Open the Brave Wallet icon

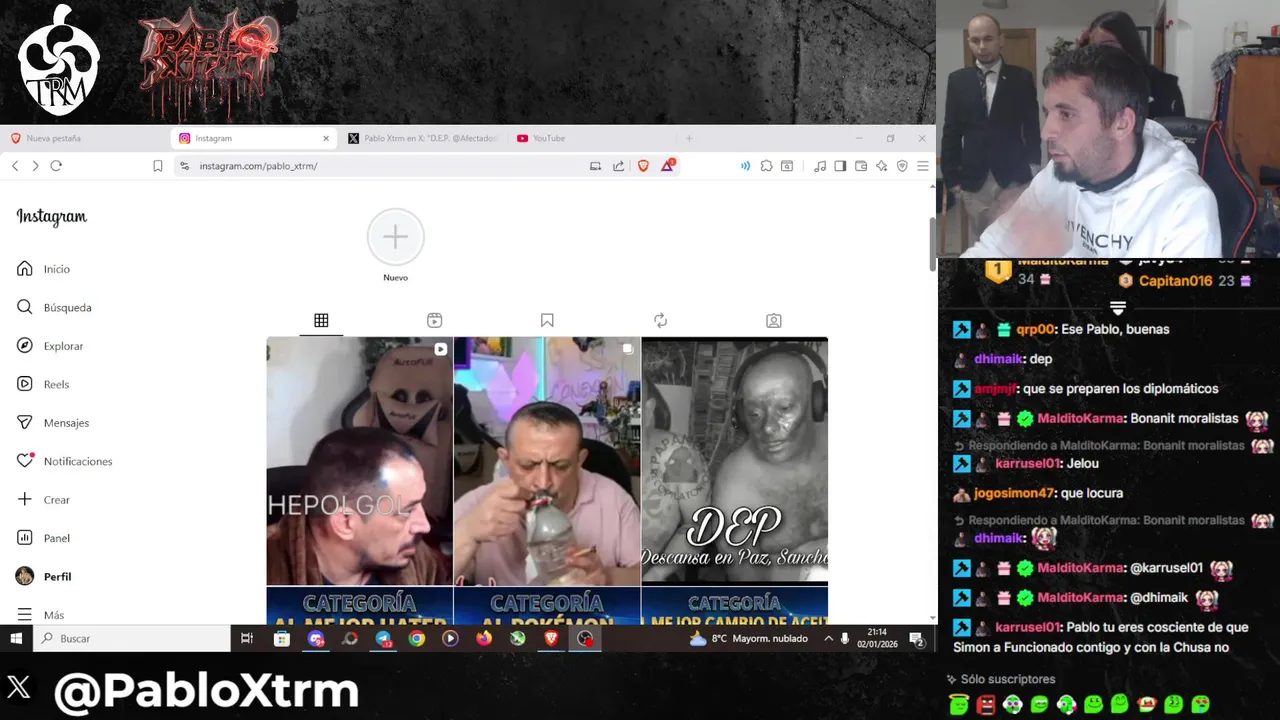coord(861,166)
